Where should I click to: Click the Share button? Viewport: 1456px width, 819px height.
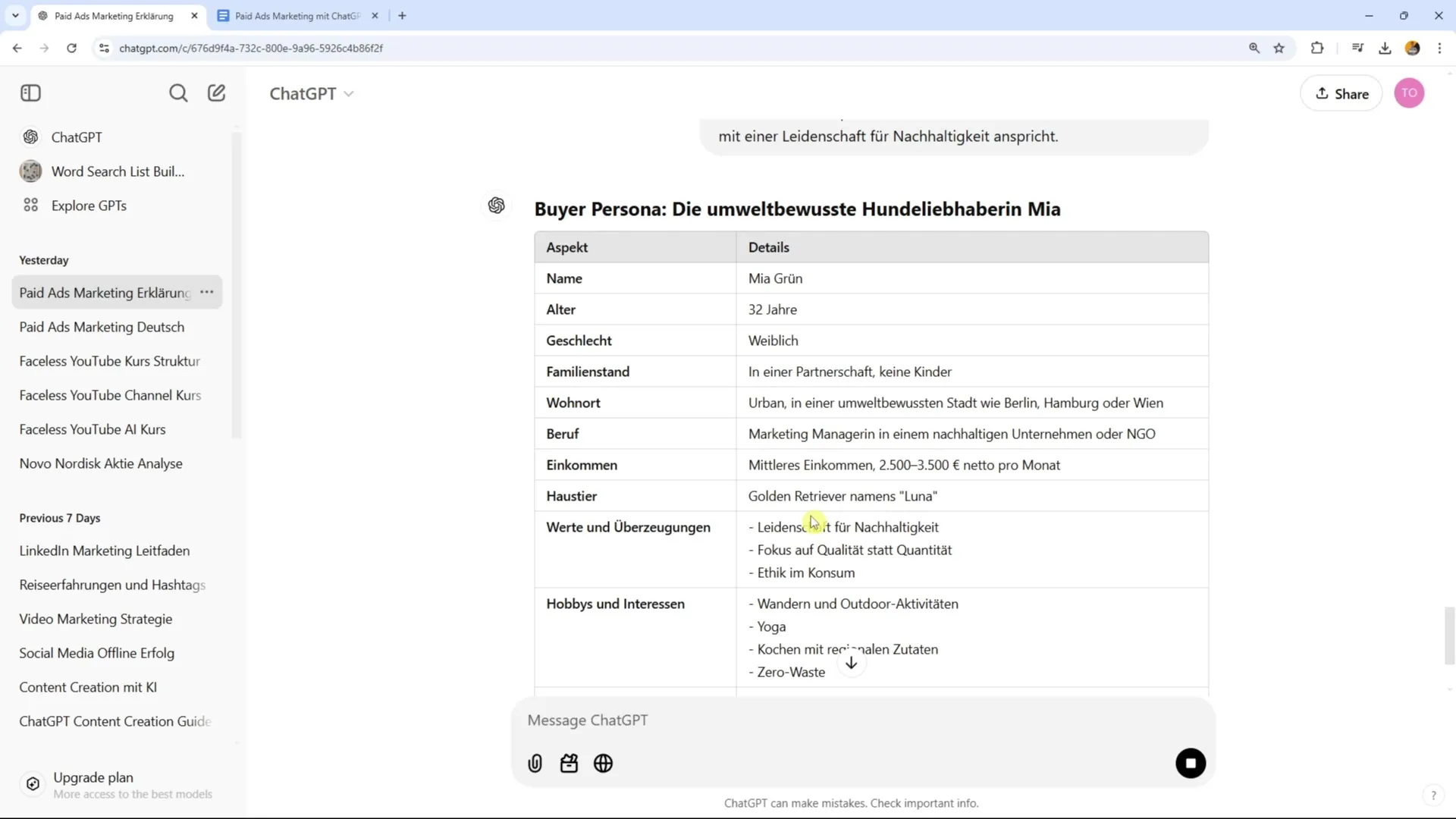tap(1341, 93)
